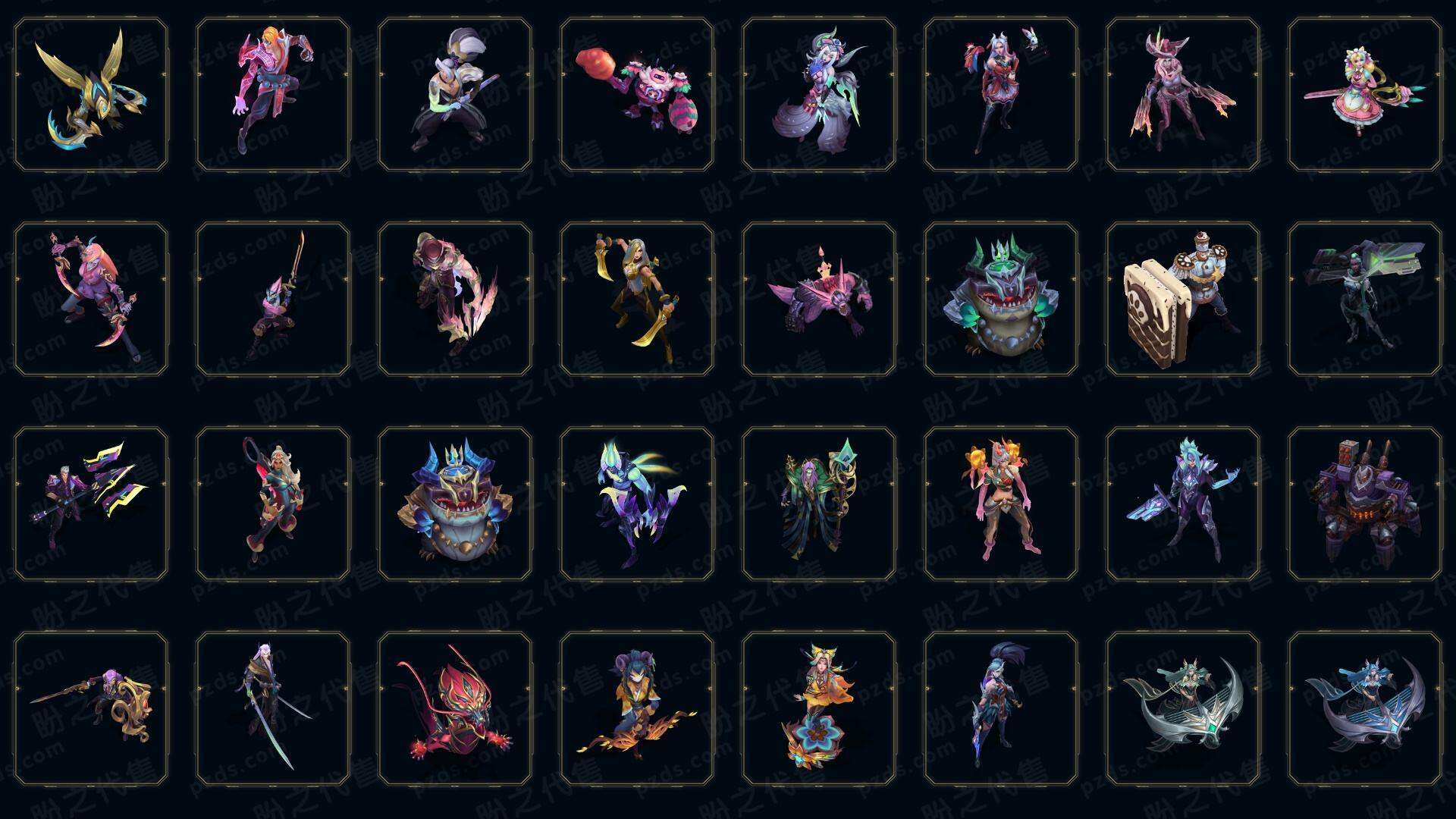Pick the dark soldier with green cannon
This screenshot has width=1456, height=819.
coord(1365,299)
